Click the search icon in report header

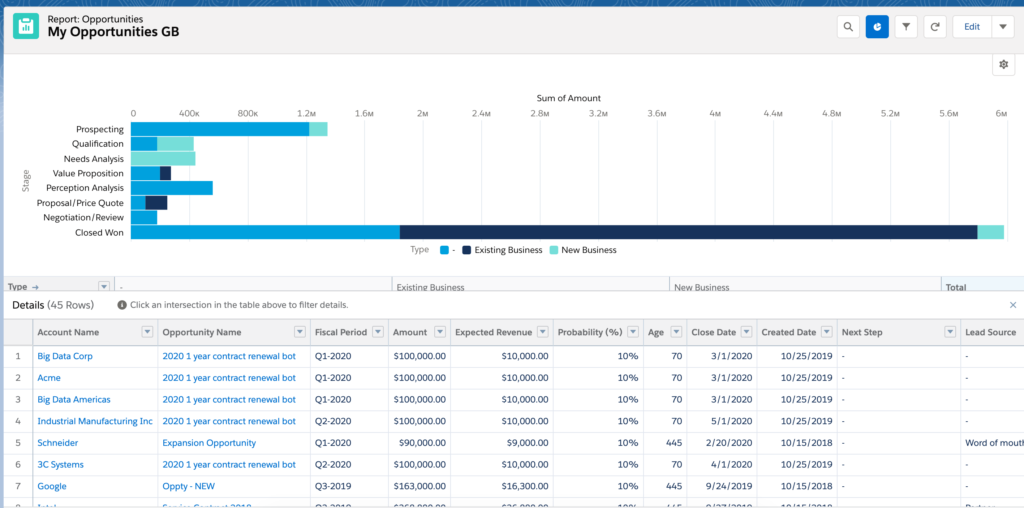click(848, 27)
